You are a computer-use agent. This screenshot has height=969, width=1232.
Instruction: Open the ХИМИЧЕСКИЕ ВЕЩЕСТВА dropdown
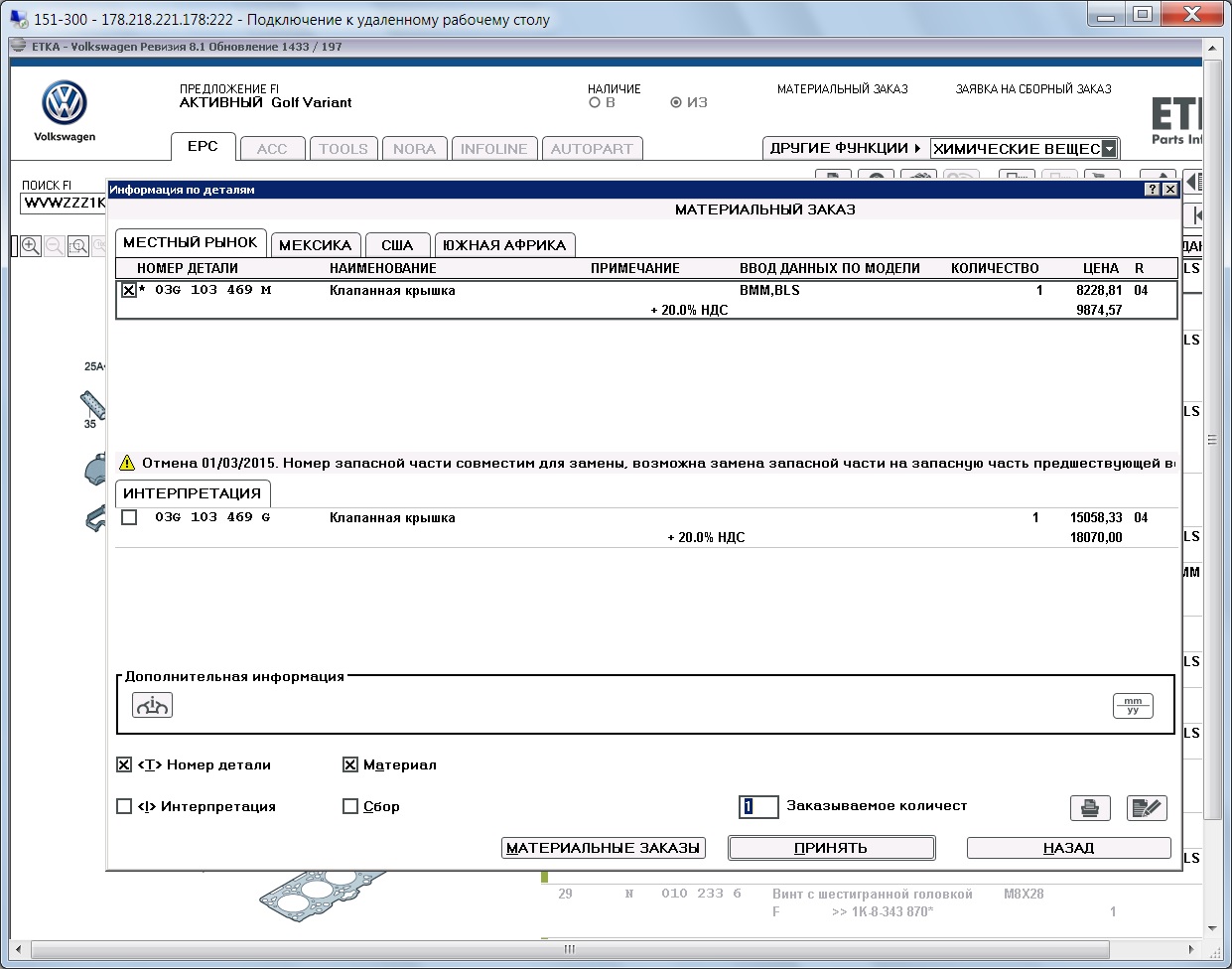coord(1109,149)
